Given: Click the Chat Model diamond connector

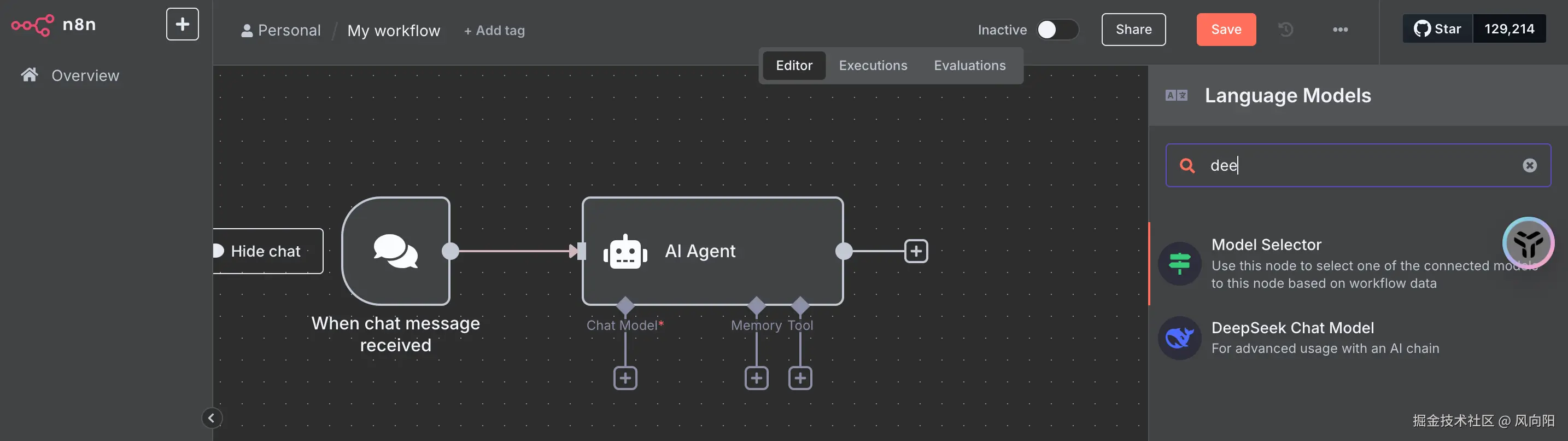Looking at the screenshot, I should 625,305.
